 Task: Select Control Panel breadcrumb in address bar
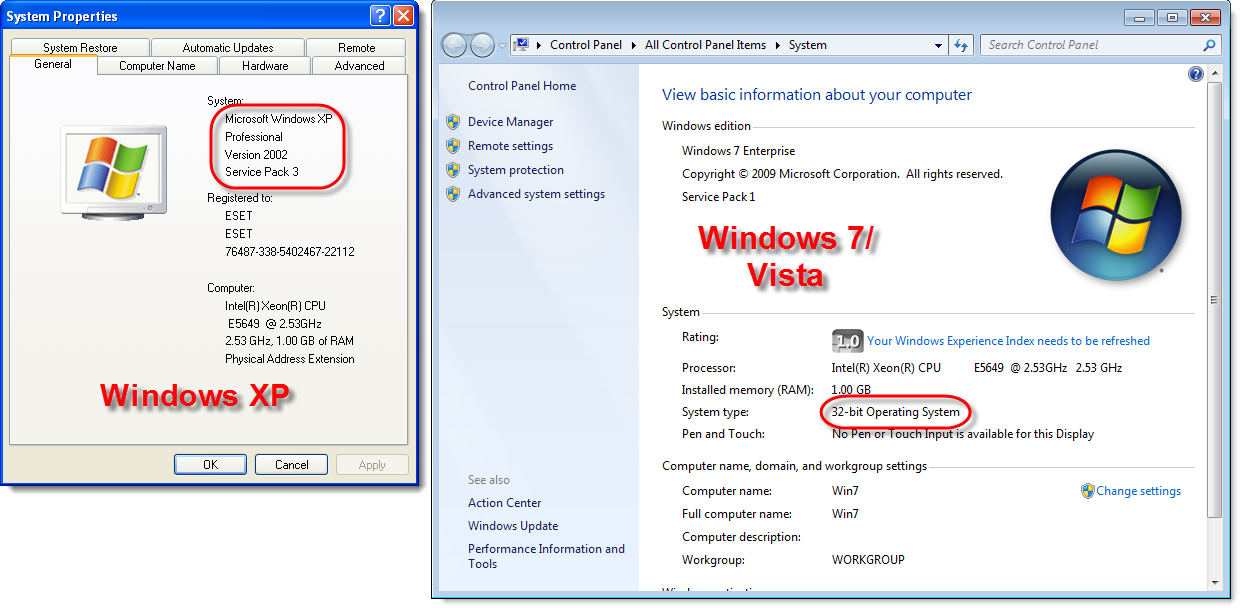point(586,45)
